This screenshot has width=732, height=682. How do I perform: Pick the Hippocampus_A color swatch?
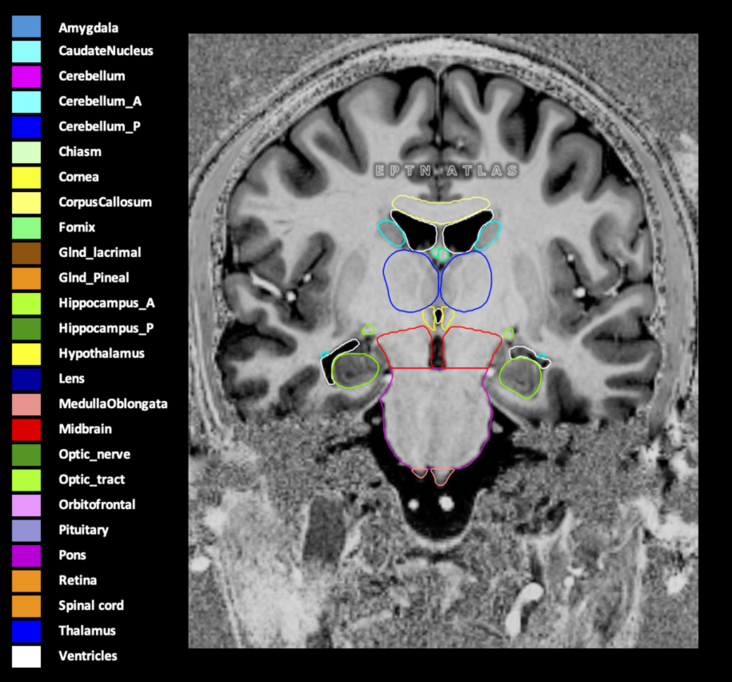pos(26,303)
